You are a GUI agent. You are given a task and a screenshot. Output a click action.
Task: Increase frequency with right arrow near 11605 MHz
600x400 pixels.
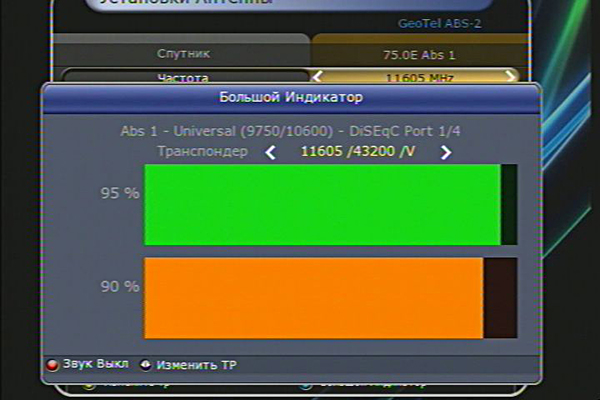(510, 76)
